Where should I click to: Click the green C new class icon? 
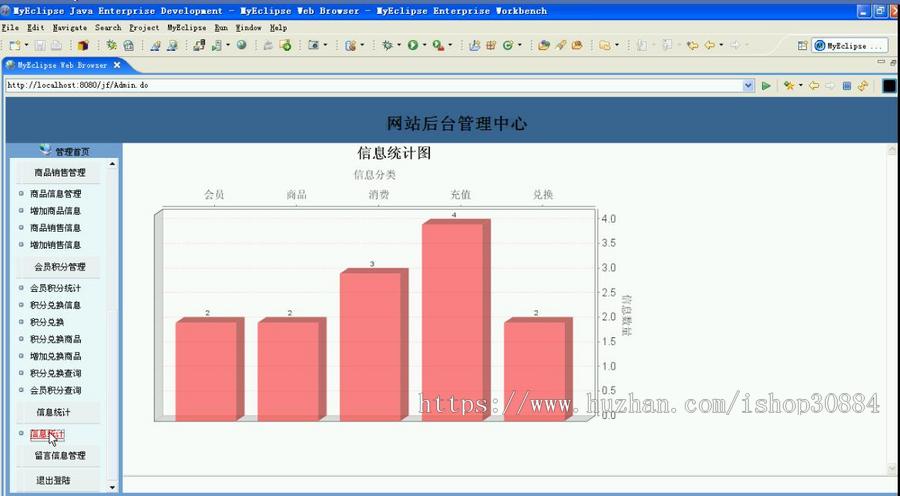(507, 45)
